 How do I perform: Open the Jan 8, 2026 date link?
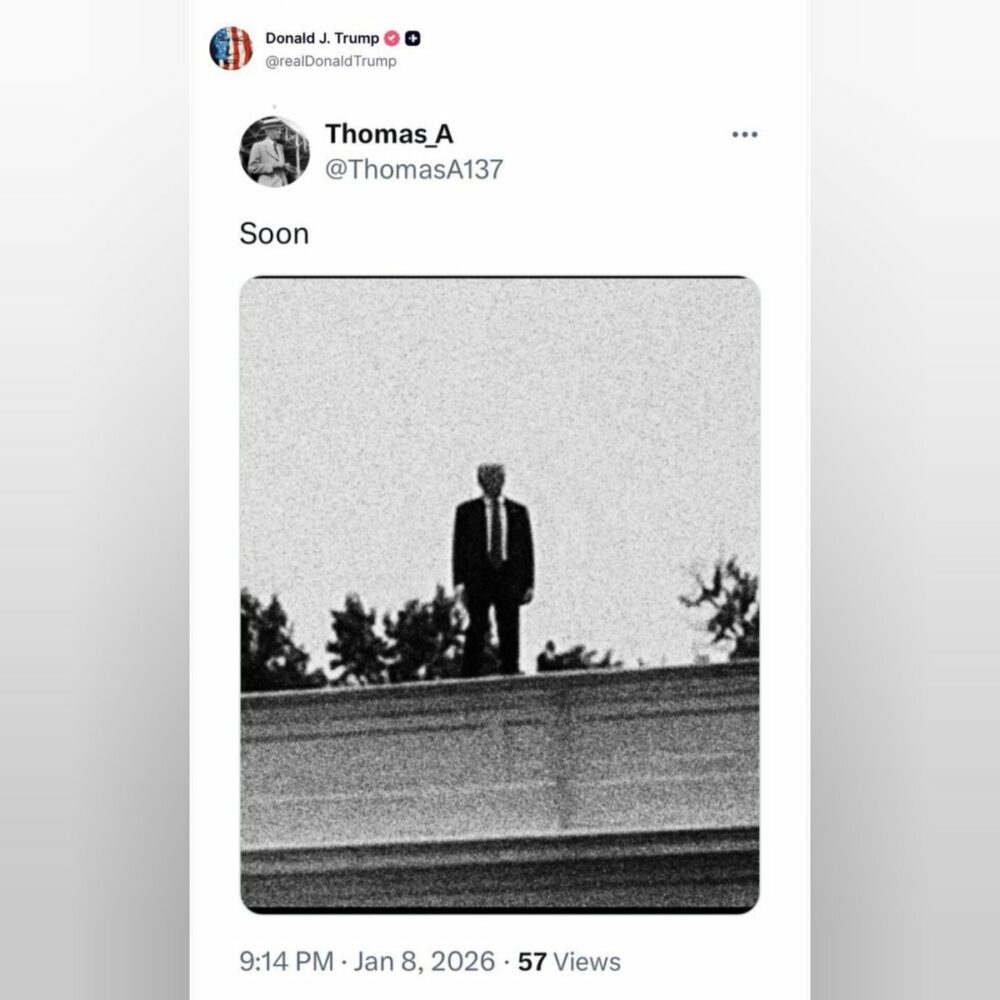pos(425,962)
